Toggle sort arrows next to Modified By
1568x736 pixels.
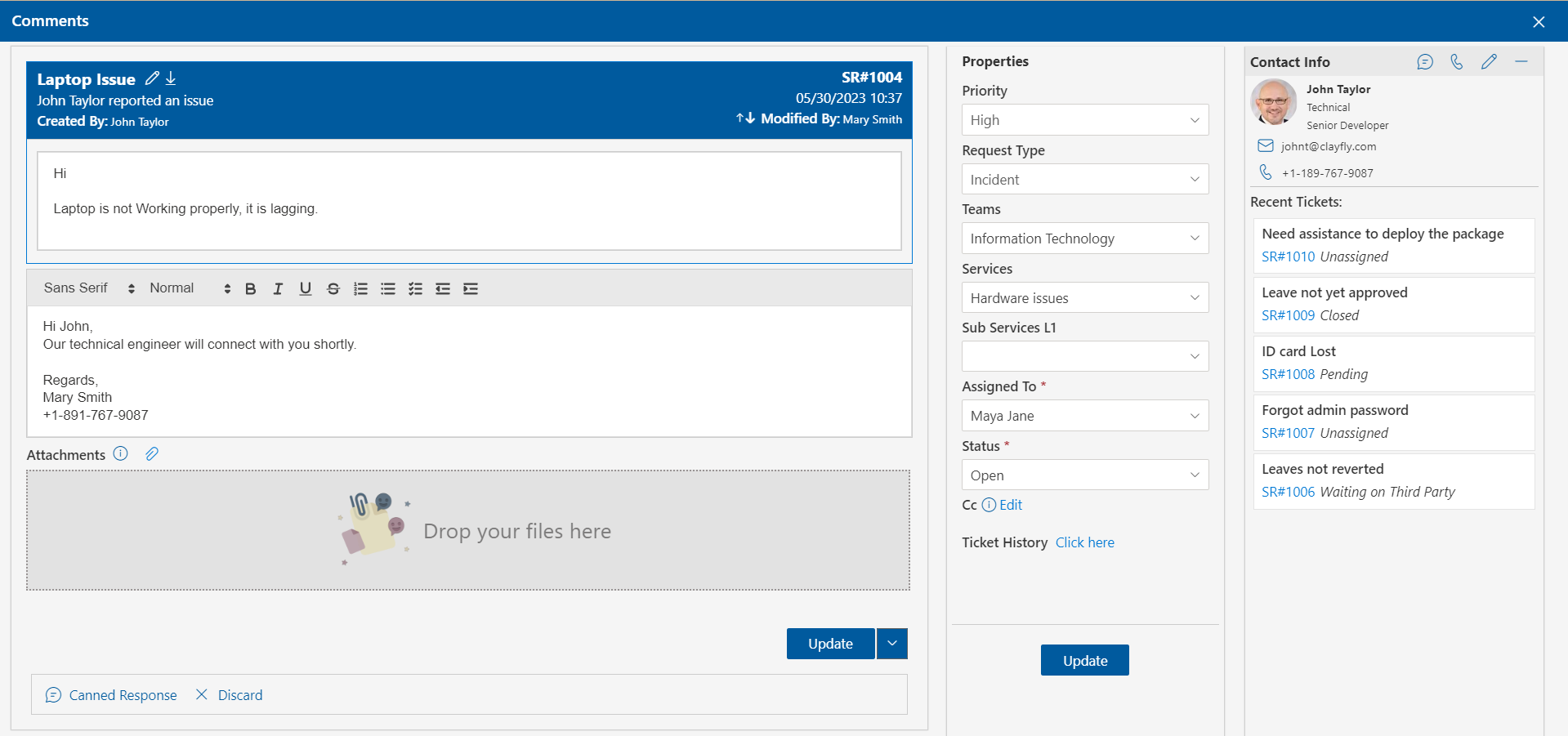tap(745, 118)
